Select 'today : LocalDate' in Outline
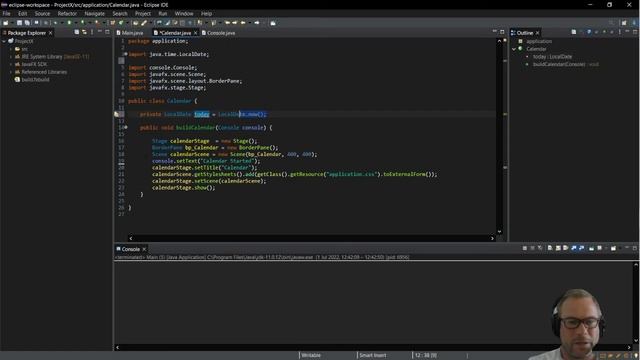Screen dimensions: 640x360 552,57
